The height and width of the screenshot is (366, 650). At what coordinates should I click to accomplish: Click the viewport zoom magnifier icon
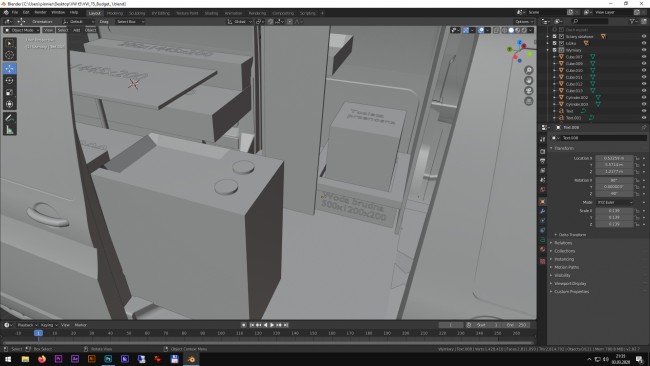(x=529, y=70)
